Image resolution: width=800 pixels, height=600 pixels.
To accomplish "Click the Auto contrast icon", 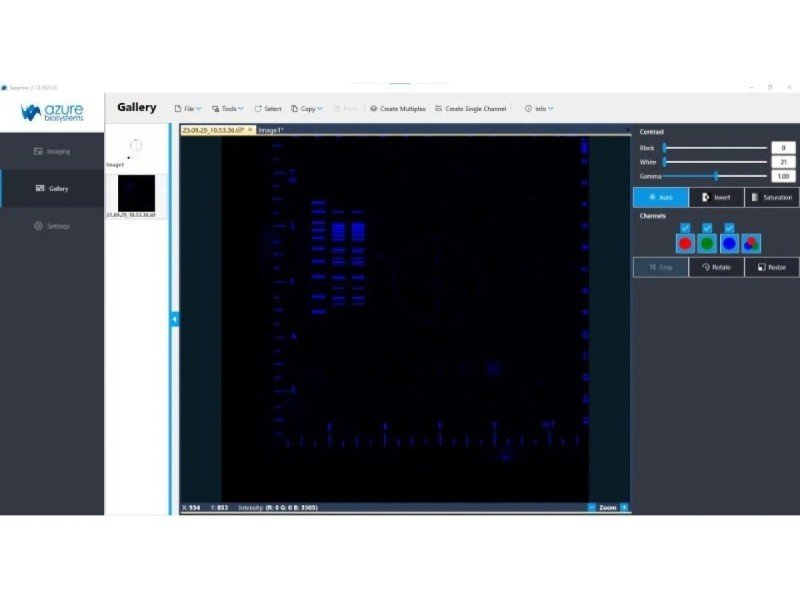I will pos(662,197).
